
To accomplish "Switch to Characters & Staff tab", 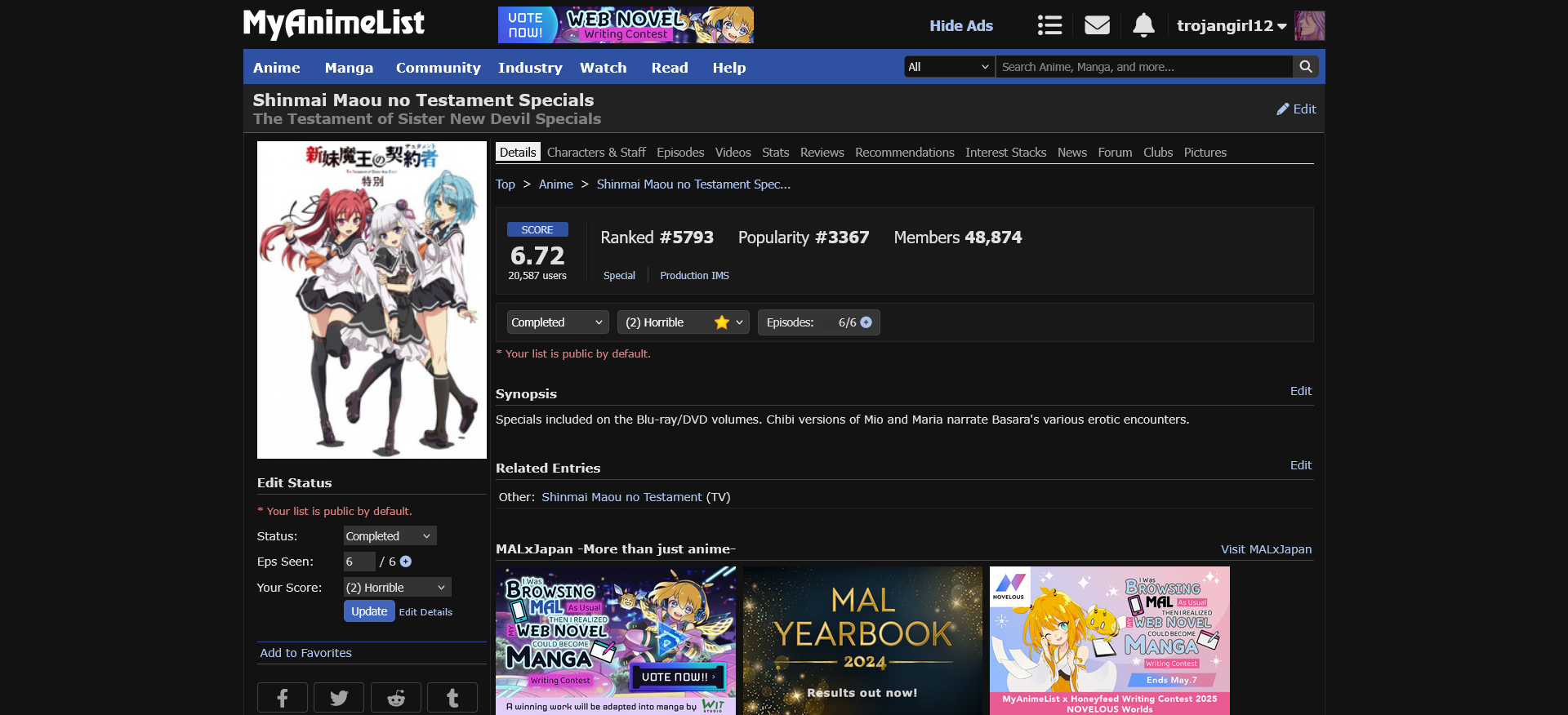I will pyautogui.click(x=596, y=153).
